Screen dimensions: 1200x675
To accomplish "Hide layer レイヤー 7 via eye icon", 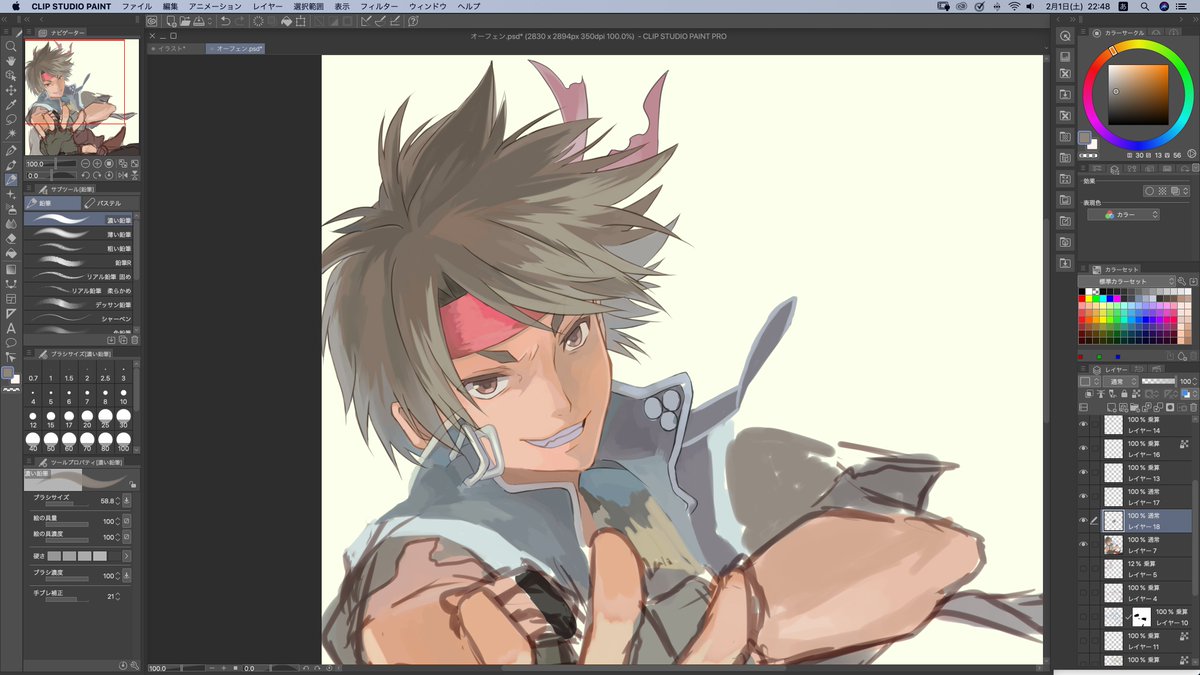I will click(x=1083, y=544).
